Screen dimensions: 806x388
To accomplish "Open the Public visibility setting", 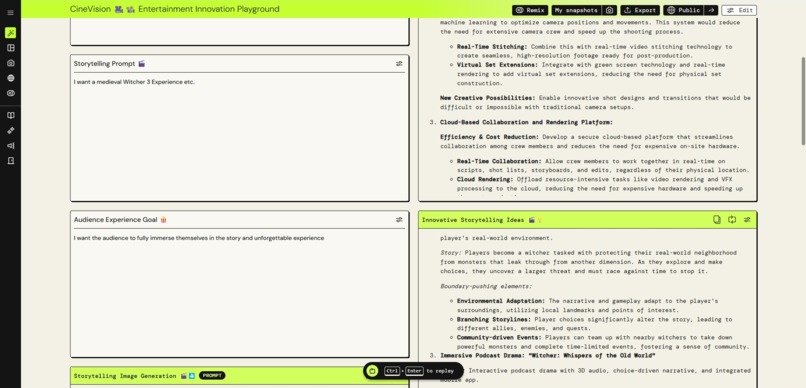I will pos(684,10).
